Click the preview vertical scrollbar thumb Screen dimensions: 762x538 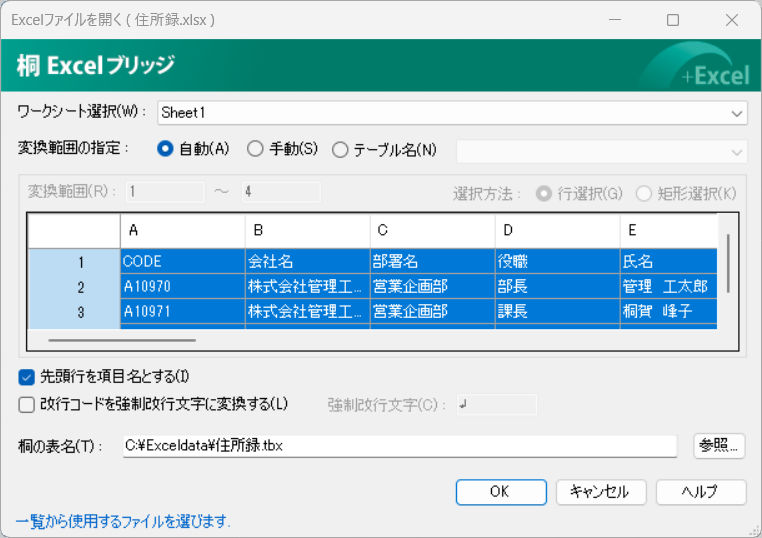(x=728, y=263)
